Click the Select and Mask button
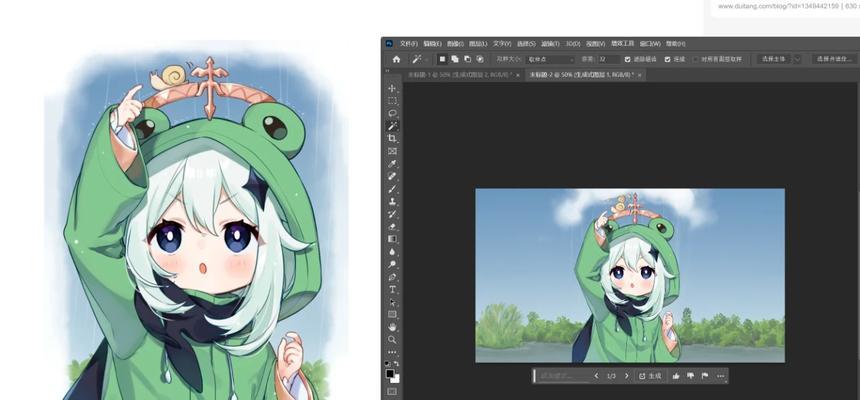The height and width of the screenshot is (400, 860). point(834,59)
